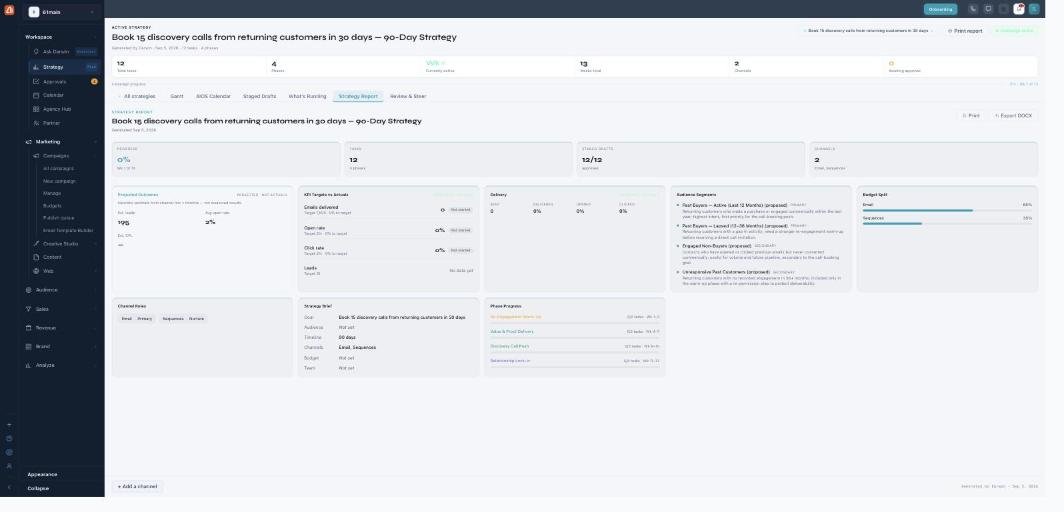Click the Emails delivered Not started badge
The width and height of the screenshot is (1064, 512).
[x=460, y=210]
